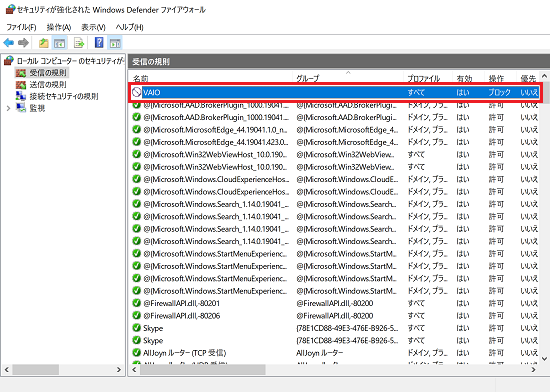
Task: Click the Forward arrow toolbar icon
Action: click(x=23, y=43)
